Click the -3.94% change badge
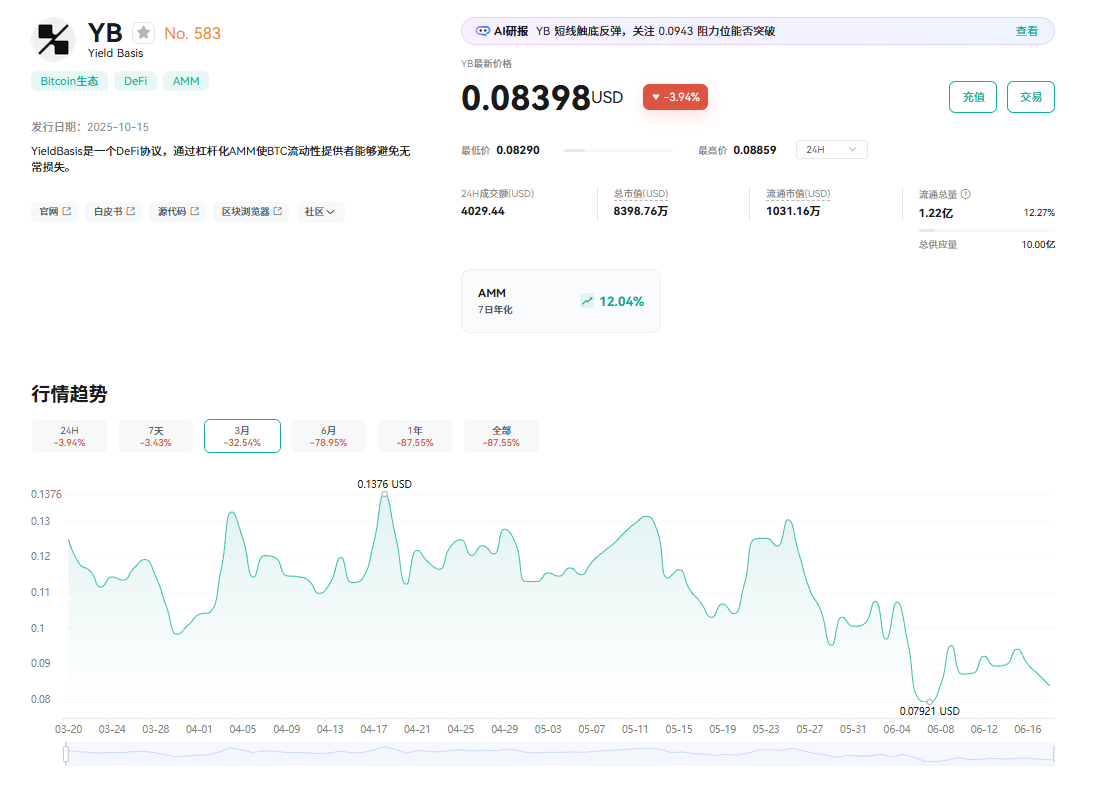The width and height of the screenshot is (1119, 805). [675, 97]
